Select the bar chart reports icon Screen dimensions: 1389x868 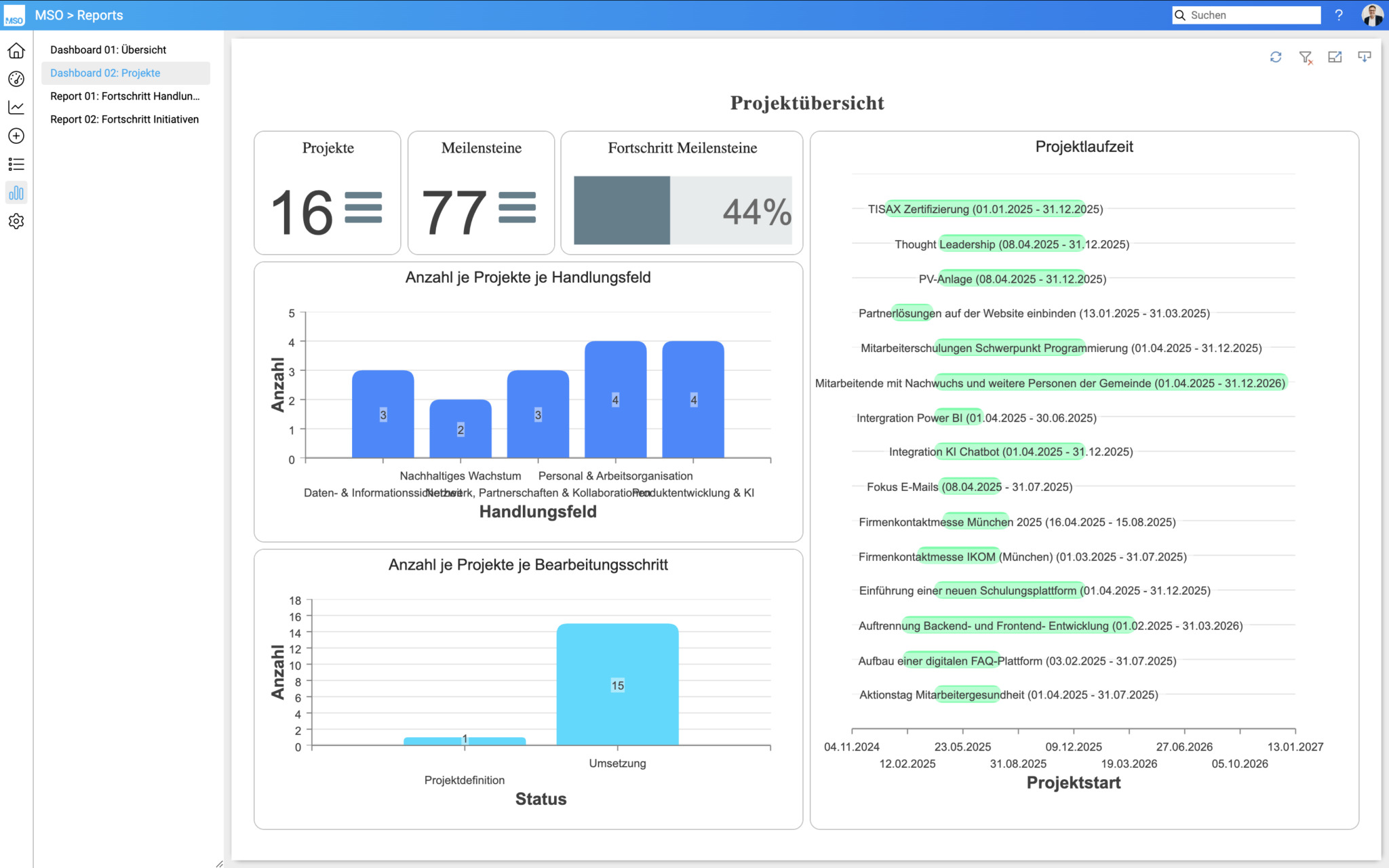point(16,193)
